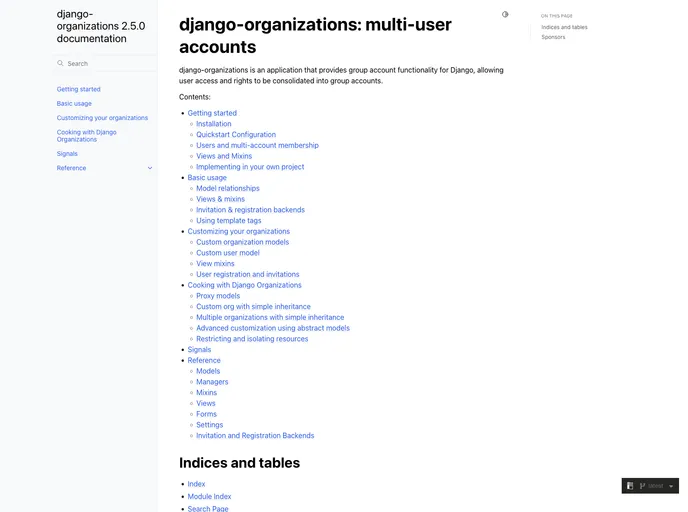Open the latest version dropdown arrow

click(671, 486)
